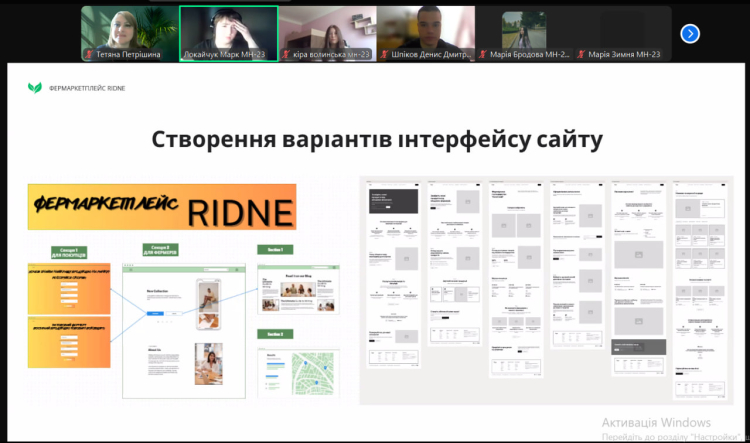Screen dimensions: 750x443
Task: Click the next participants arrow button
Action: click(x=690, y=33)
